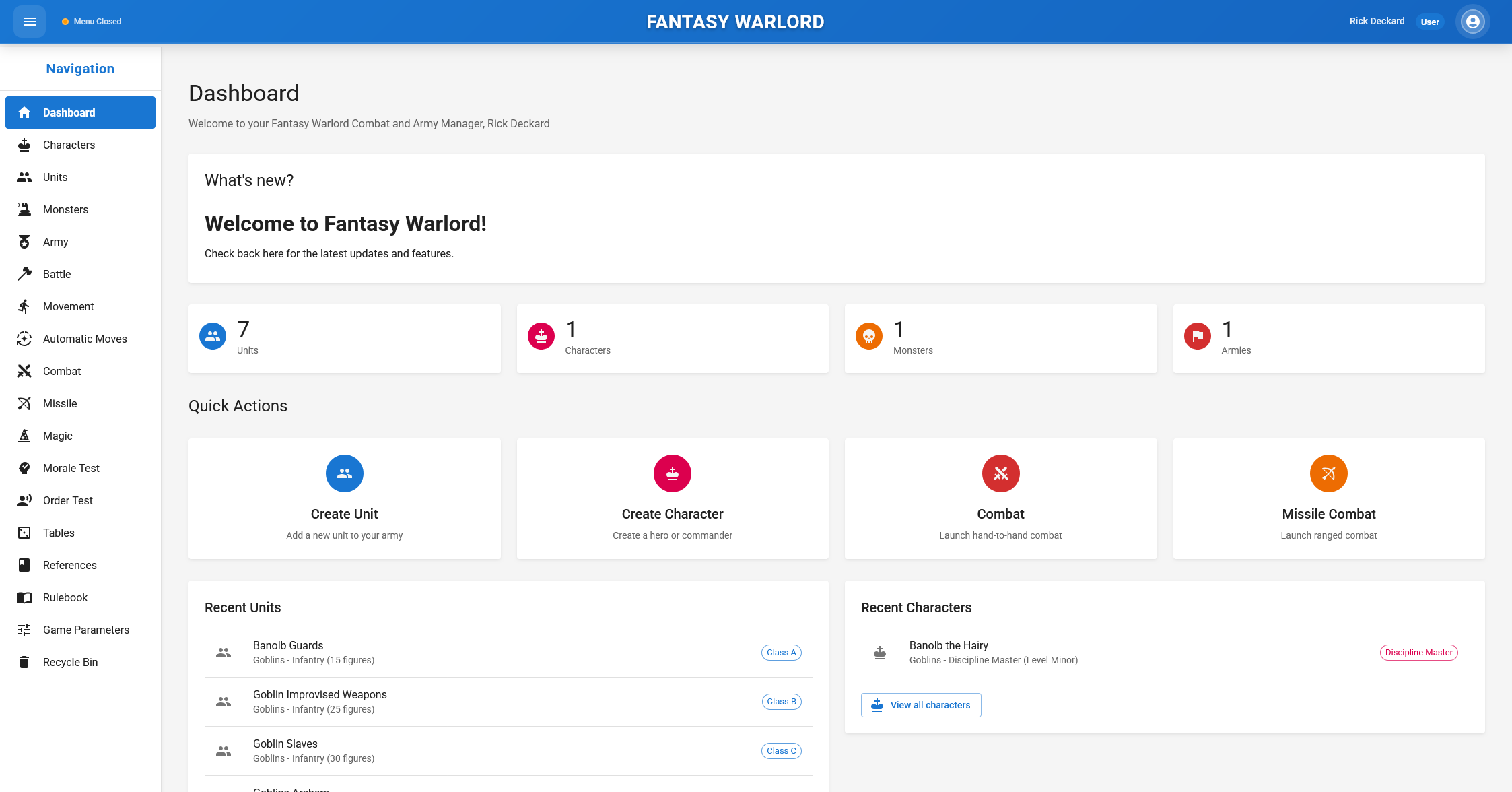Screen dimensions: 1512x792
Task: Click the Create Unit blue icon
Action: tap(344, 473)
